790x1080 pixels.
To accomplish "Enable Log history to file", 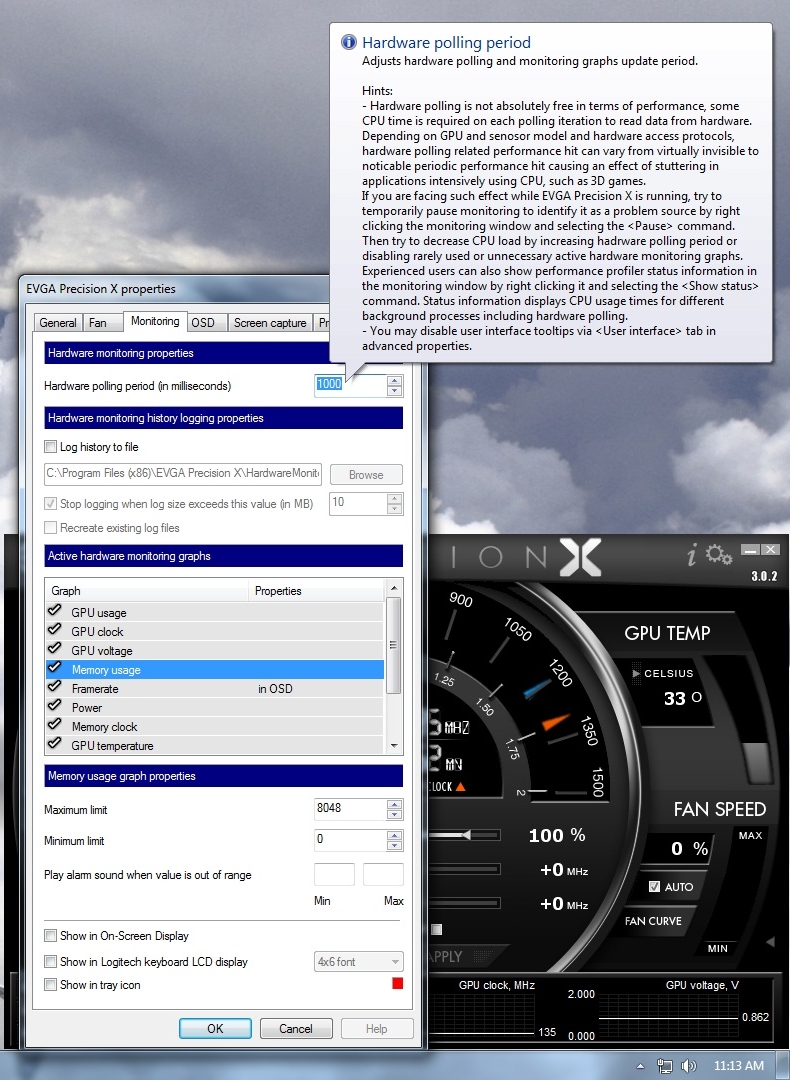I will click(50, 447).
